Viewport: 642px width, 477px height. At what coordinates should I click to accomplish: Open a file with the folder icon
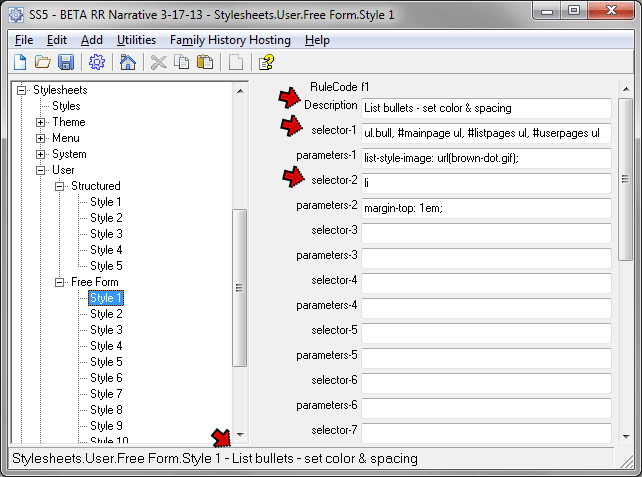[43, 63]
